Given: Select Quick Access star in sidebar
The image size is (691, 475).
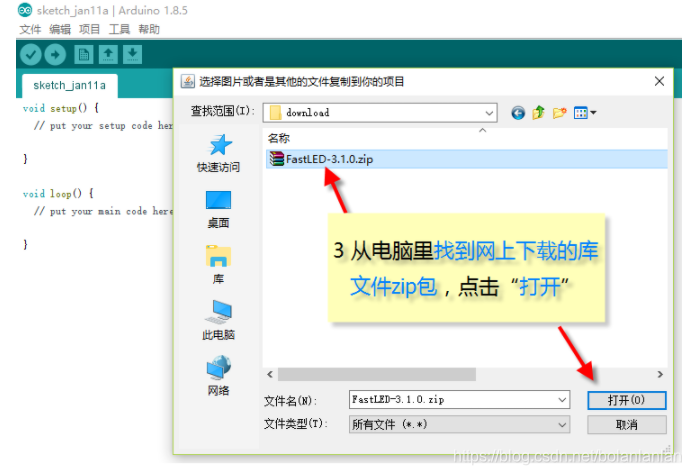Looking at the screenshot, I should (218, 153).
